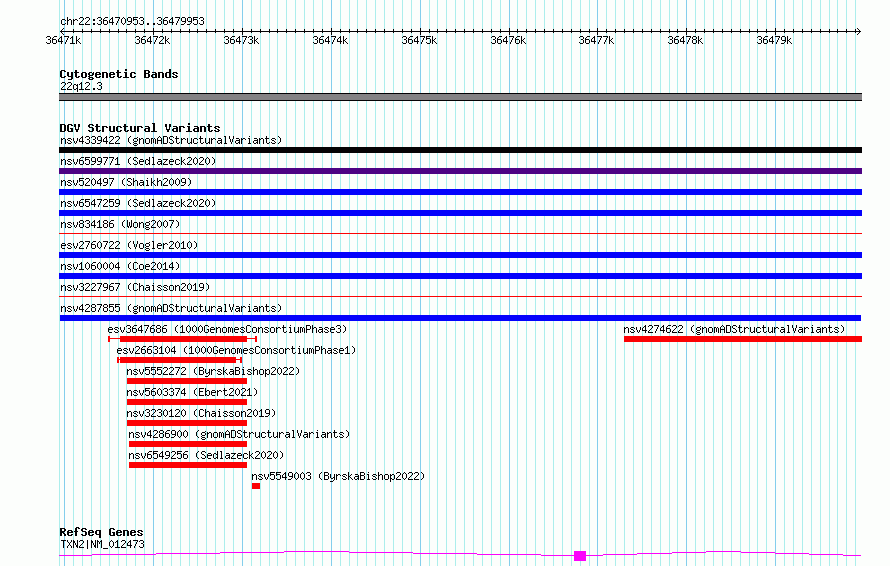Select the small nsv5549003 red marker
890x566 pixels.
coord(256,486)
